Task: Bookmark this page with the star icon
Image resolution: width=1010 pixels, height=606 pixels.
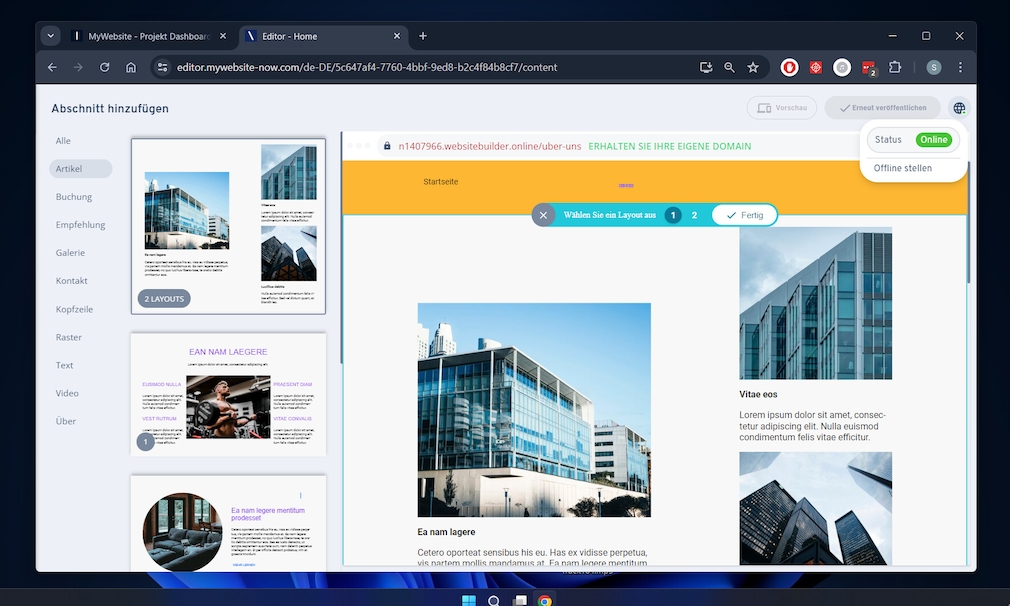Action: [753, 68]
